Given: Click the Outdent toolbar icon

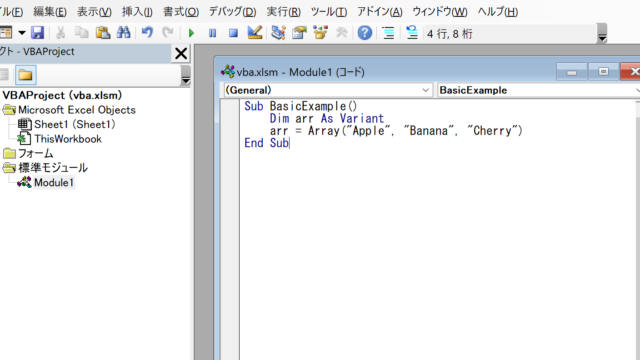Looking at the screenshot, I should [412, 33].
